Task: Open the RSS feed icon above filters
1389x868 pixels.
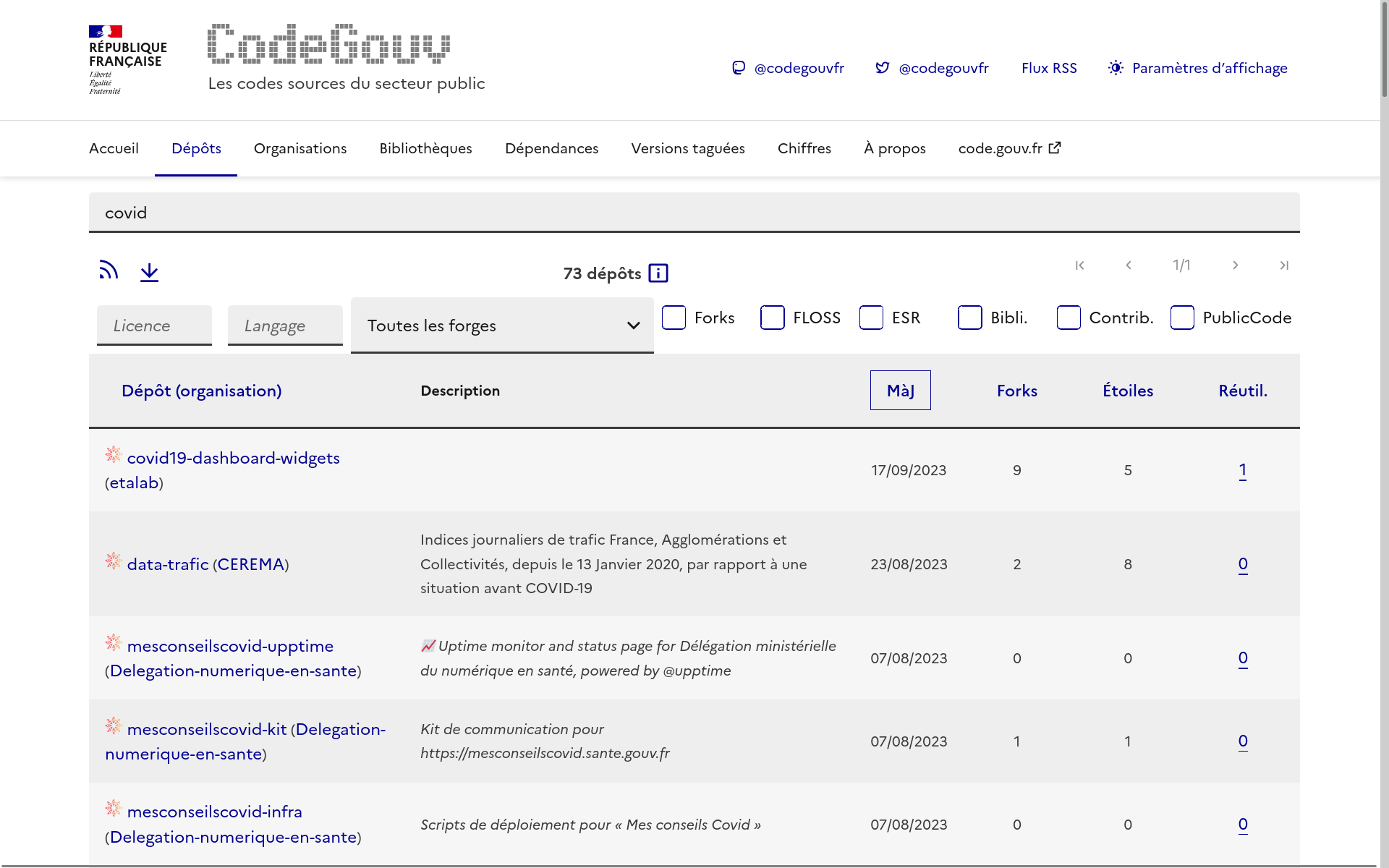Action: point(109,270)
